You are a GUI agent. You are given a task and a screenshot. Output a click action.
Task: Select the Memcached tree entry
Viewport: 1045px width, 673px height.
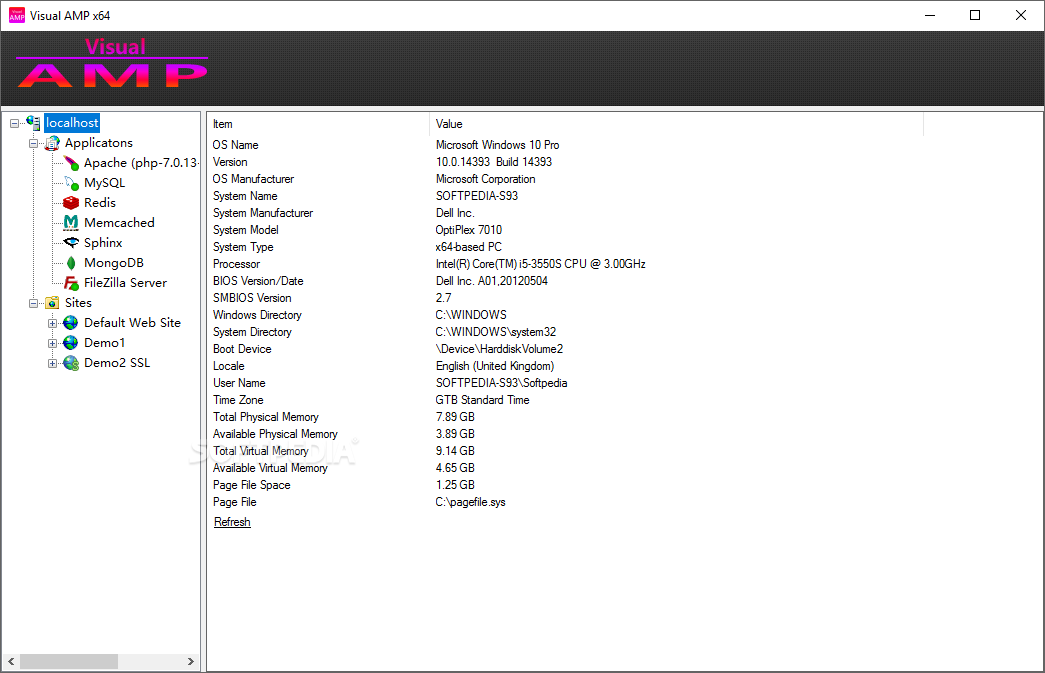[x=119, y=223]
